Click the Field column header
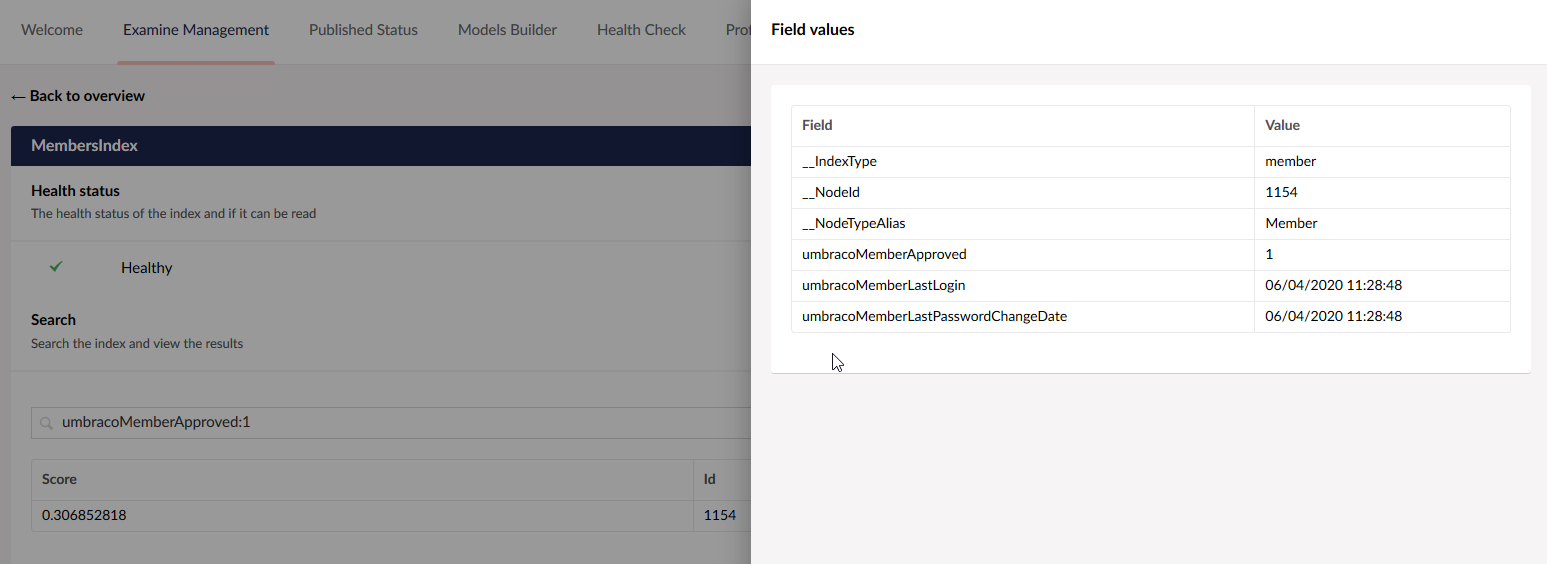 point(817,125)
